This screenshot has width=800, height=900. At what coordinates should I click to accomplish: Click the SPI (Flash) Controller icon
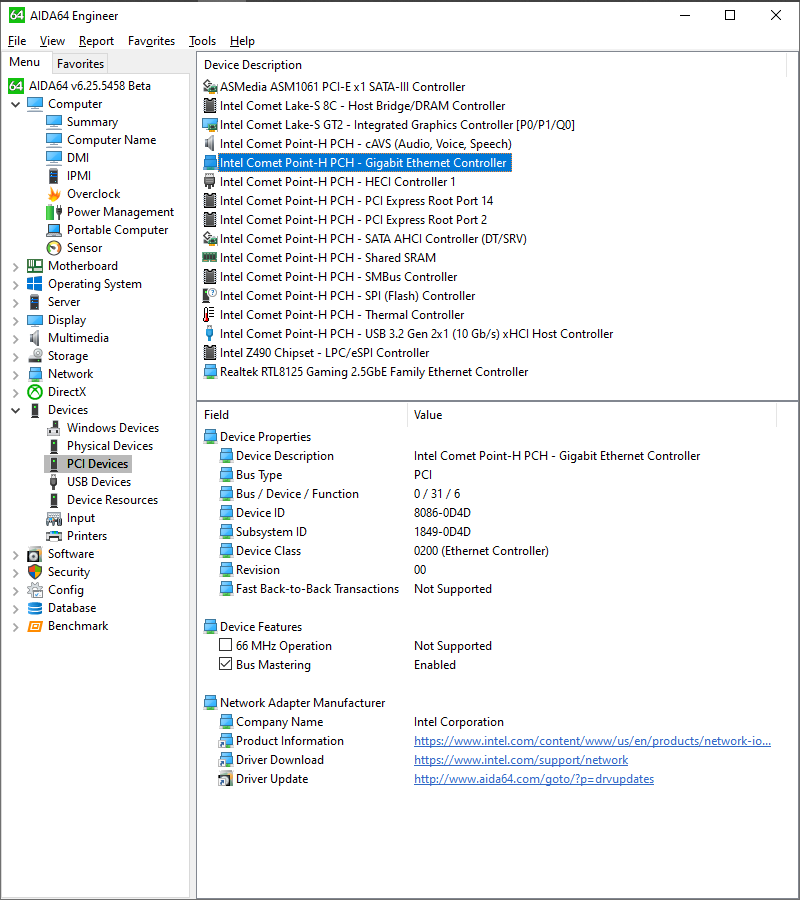click(210, 296)
